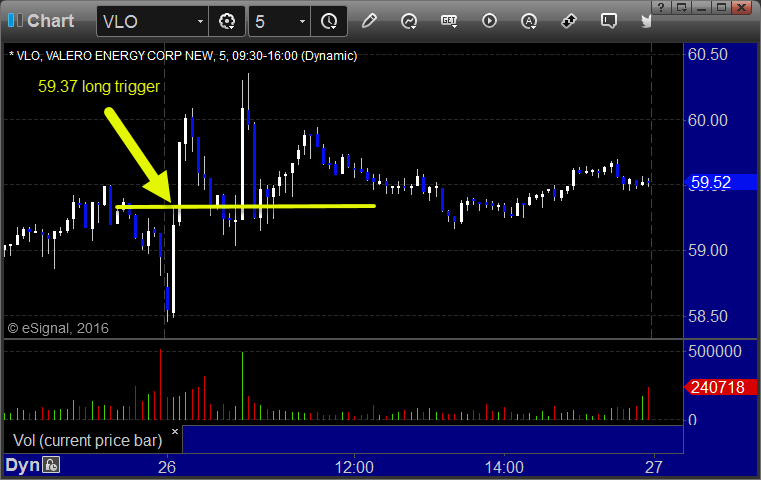Close the Vol study label with x
This screenshot has width=761, height=480.
(x=175, y=431)
